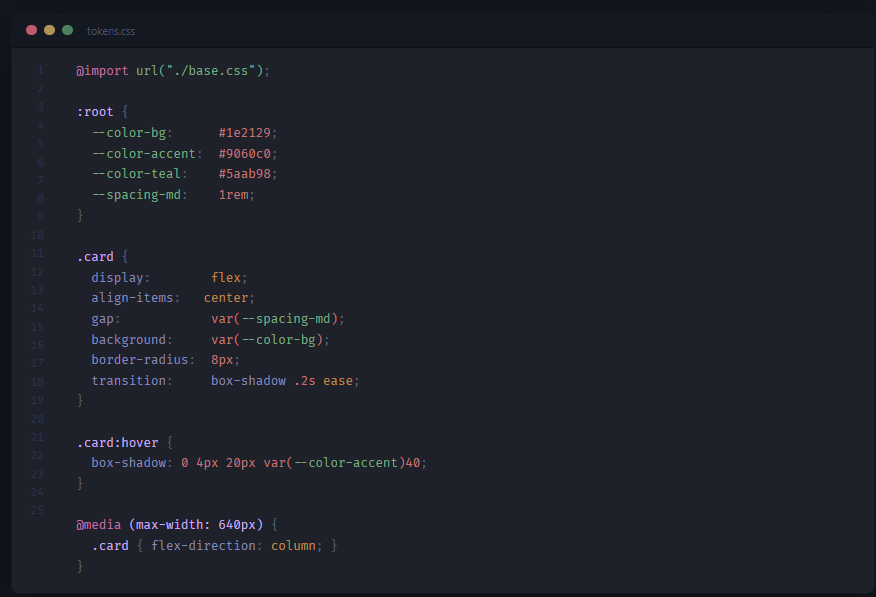Select the #9060c0 accent color value
The width and height of the screenshot is (876, 597).
247,153
